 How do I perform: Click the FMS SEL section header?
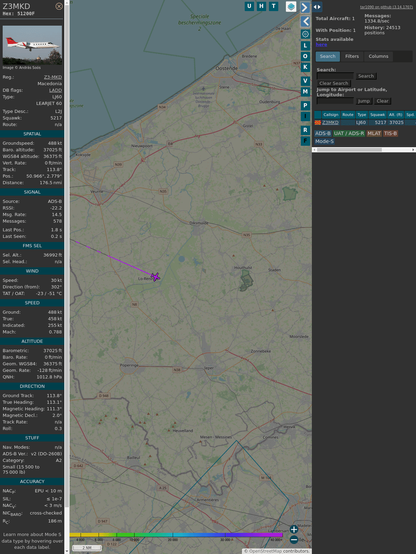[32, 246]
